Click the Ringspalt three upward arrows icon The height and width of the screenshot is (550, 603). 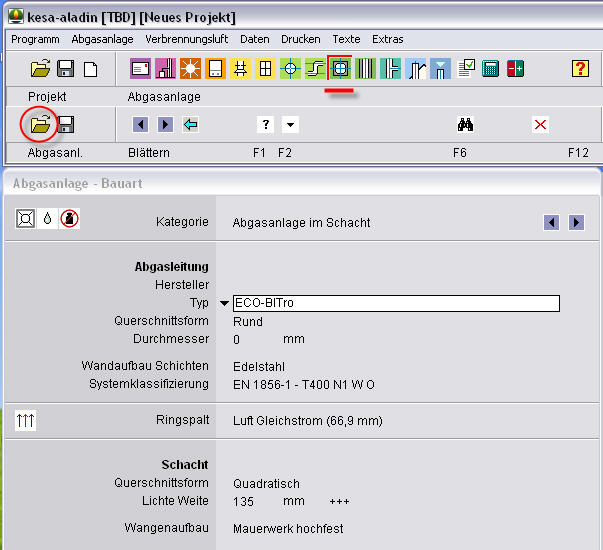tap(26, 421)
